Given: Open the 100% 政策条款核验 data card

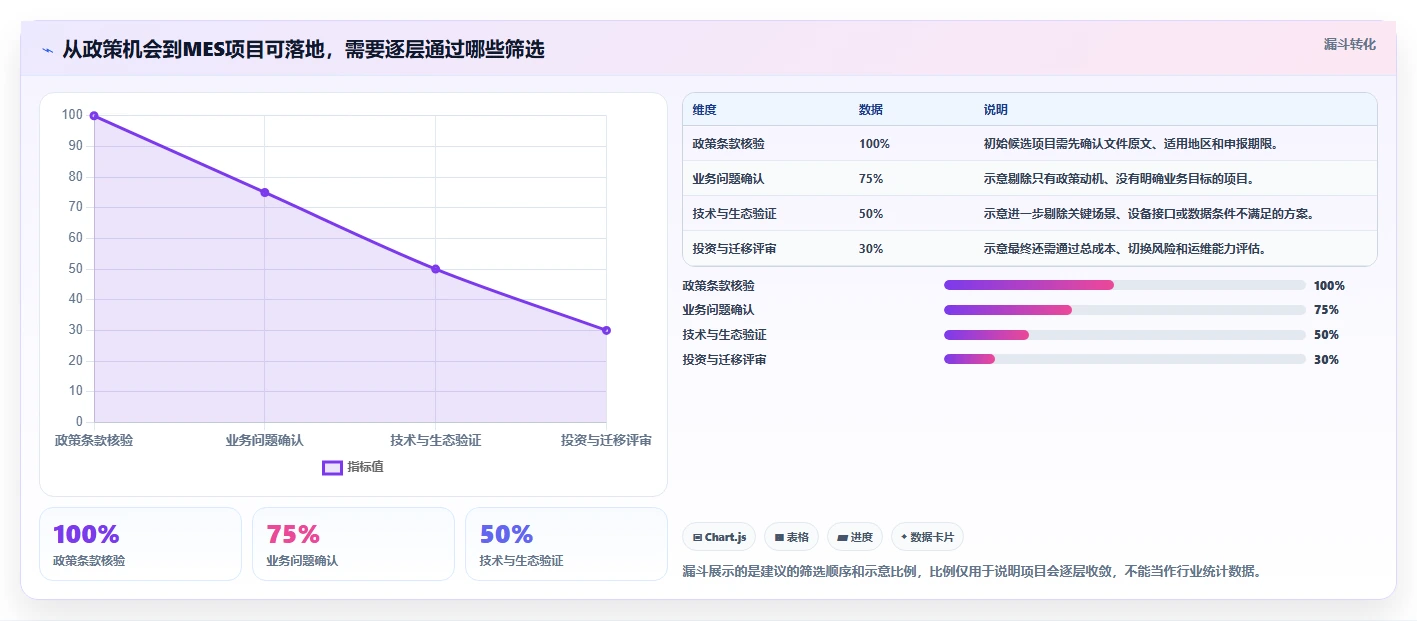Looking at the screenshot, I should click(140, 544).
